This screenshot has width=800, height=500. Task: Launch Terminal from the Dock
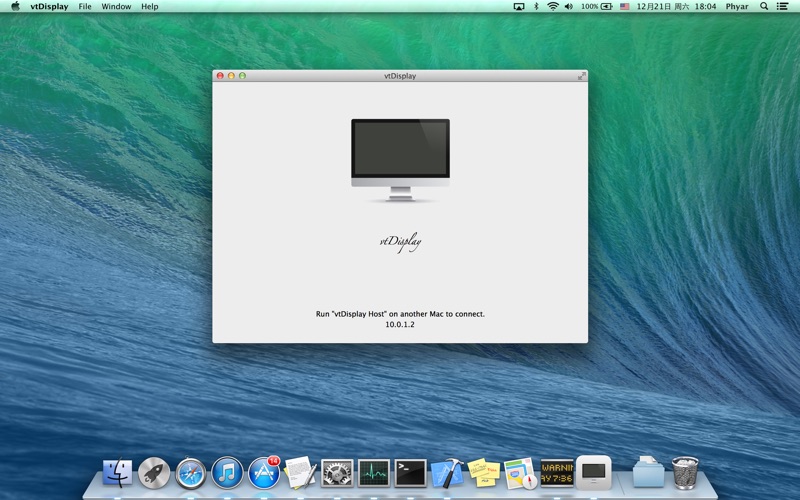coord(411,473)
